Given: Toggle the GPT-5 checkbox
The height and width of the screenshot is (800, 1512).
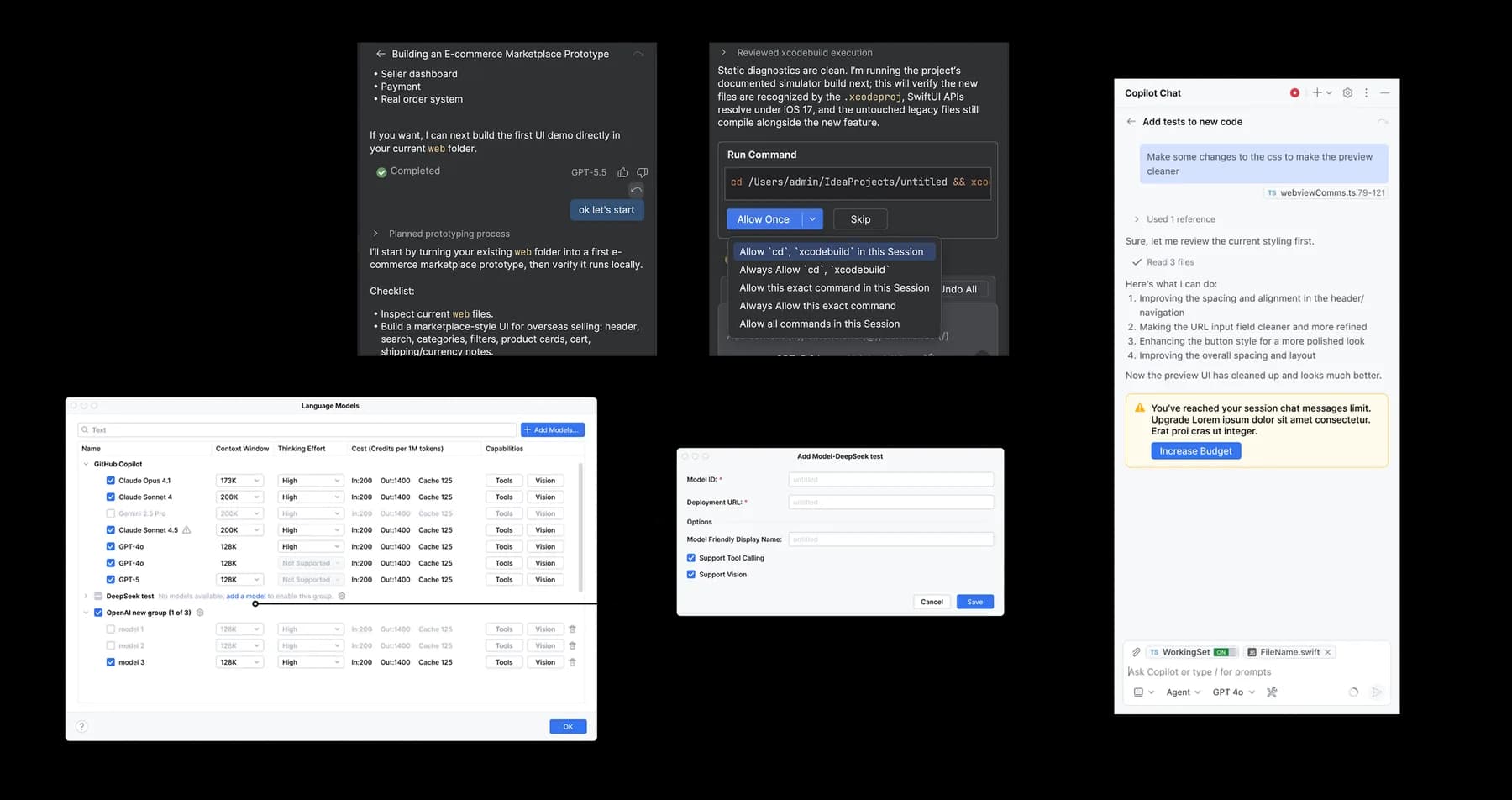Looking at the screenshot, I should coord(110,580).
